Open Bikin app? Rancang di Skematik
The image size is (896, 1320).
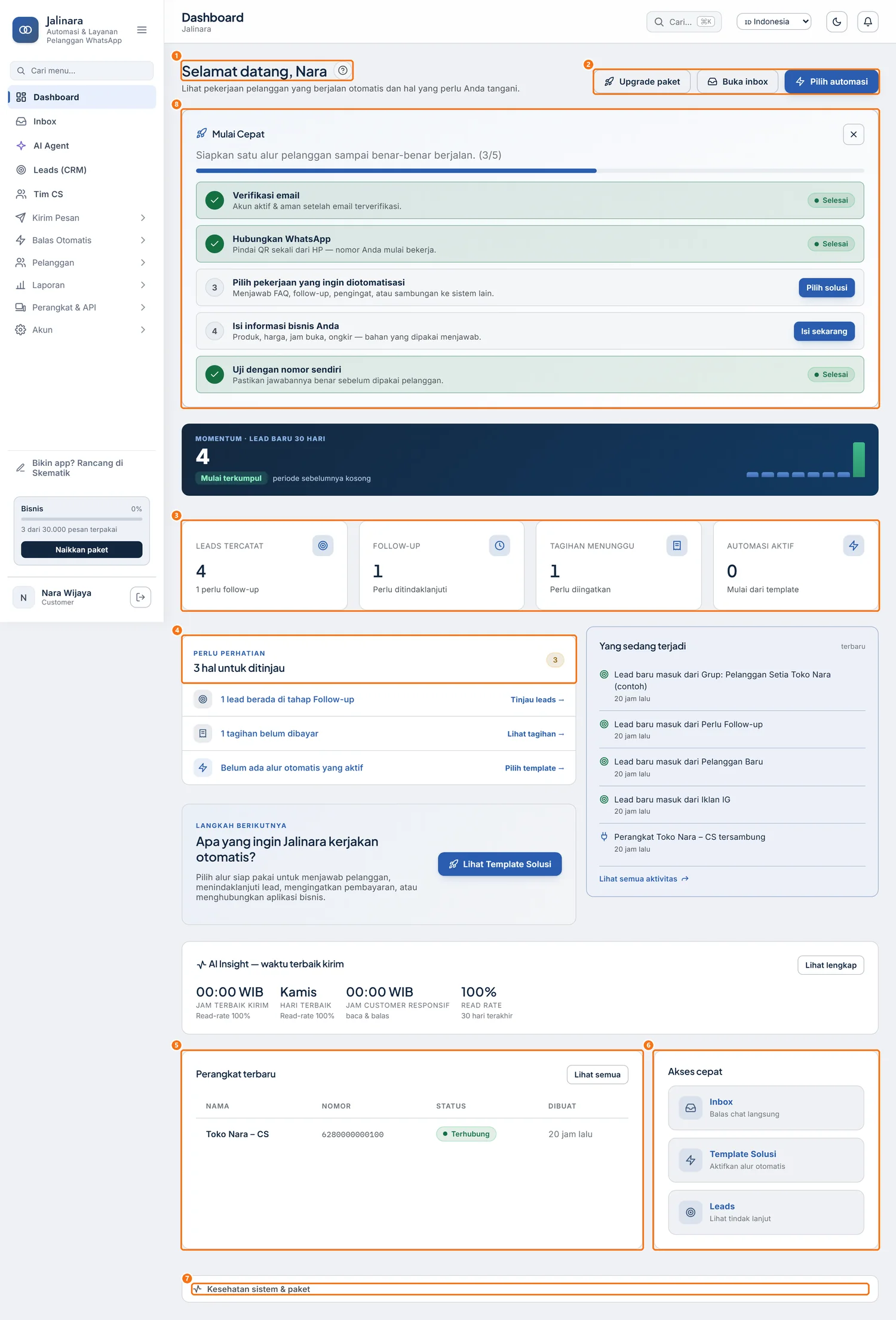click(82, 468)
